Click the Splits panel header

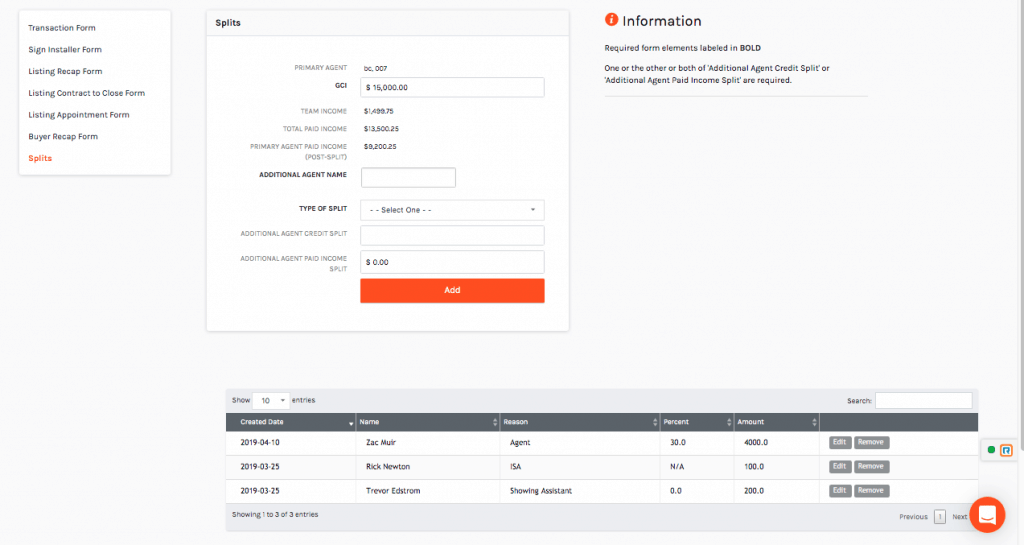[x=387, y=23]
